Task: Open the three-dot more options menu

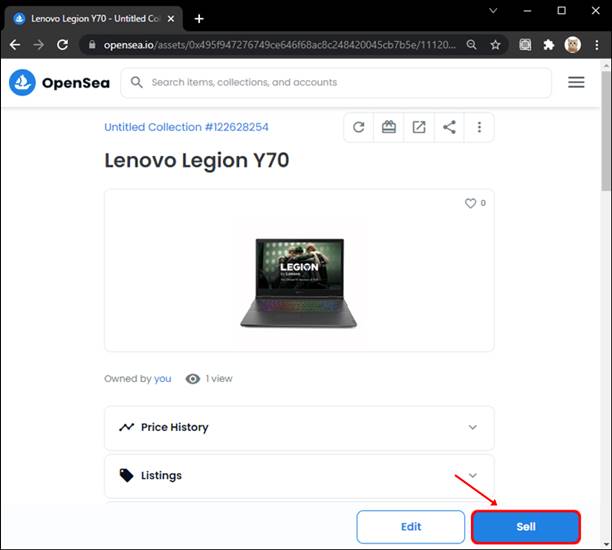Action: [x=479, y=127]
